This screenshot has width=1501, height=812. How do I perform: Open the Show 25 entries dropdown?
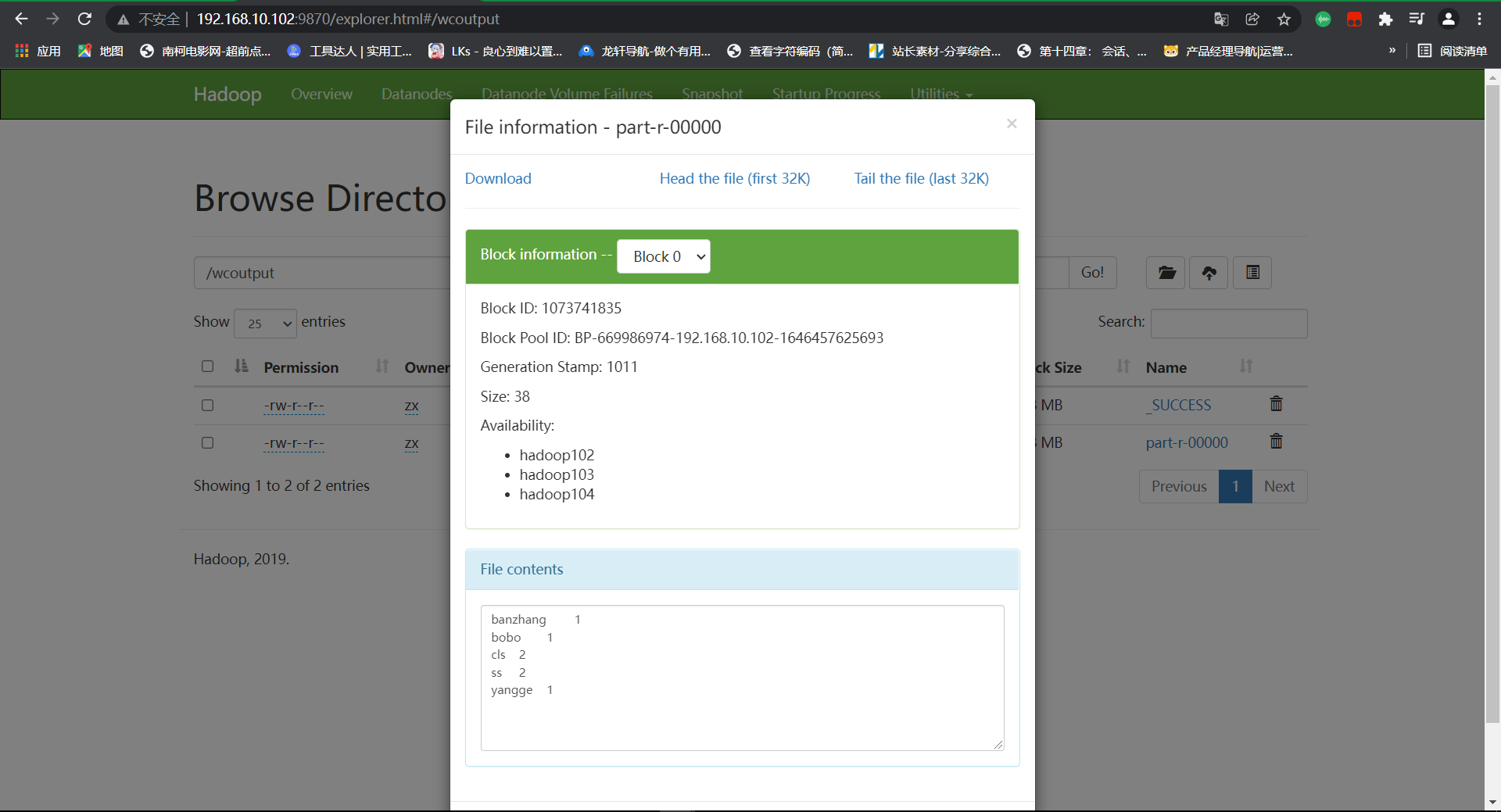(265, 323)
